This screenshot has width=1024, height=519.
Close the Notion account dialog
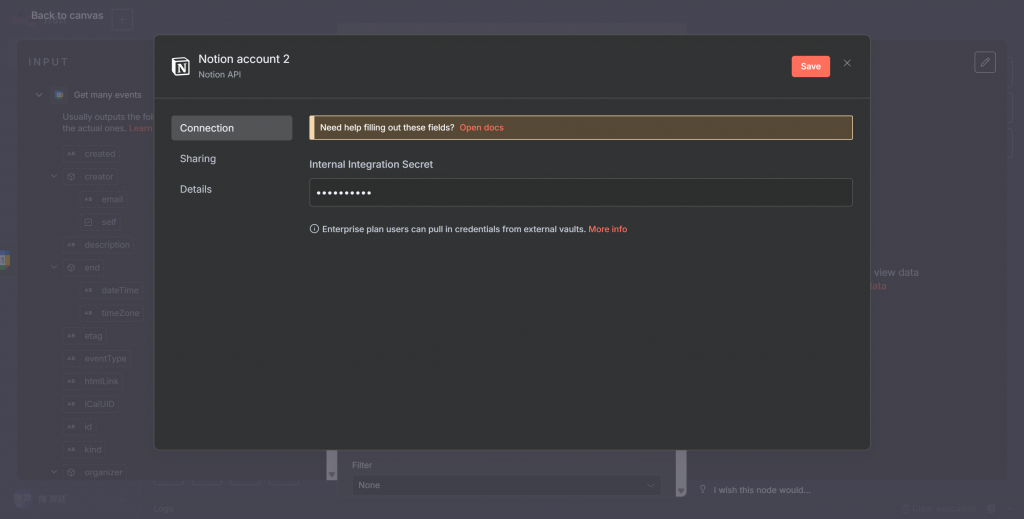pyautogui.click(x=847, y=63)
